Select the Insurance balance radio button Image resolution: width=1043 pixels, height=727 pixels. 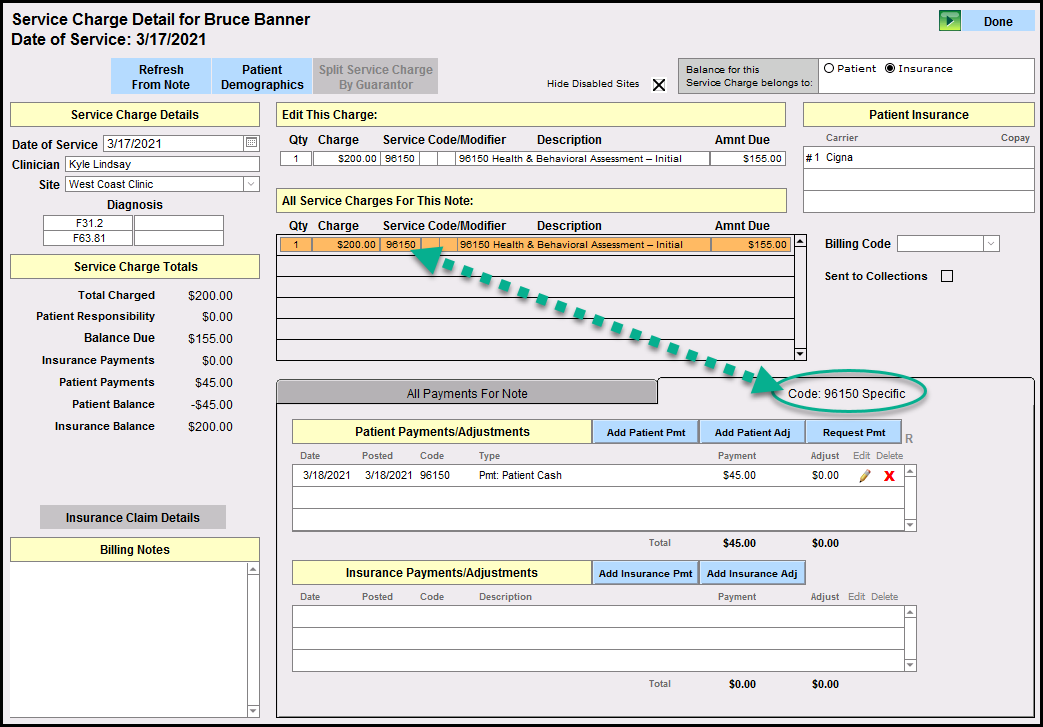tap(890, 69)
